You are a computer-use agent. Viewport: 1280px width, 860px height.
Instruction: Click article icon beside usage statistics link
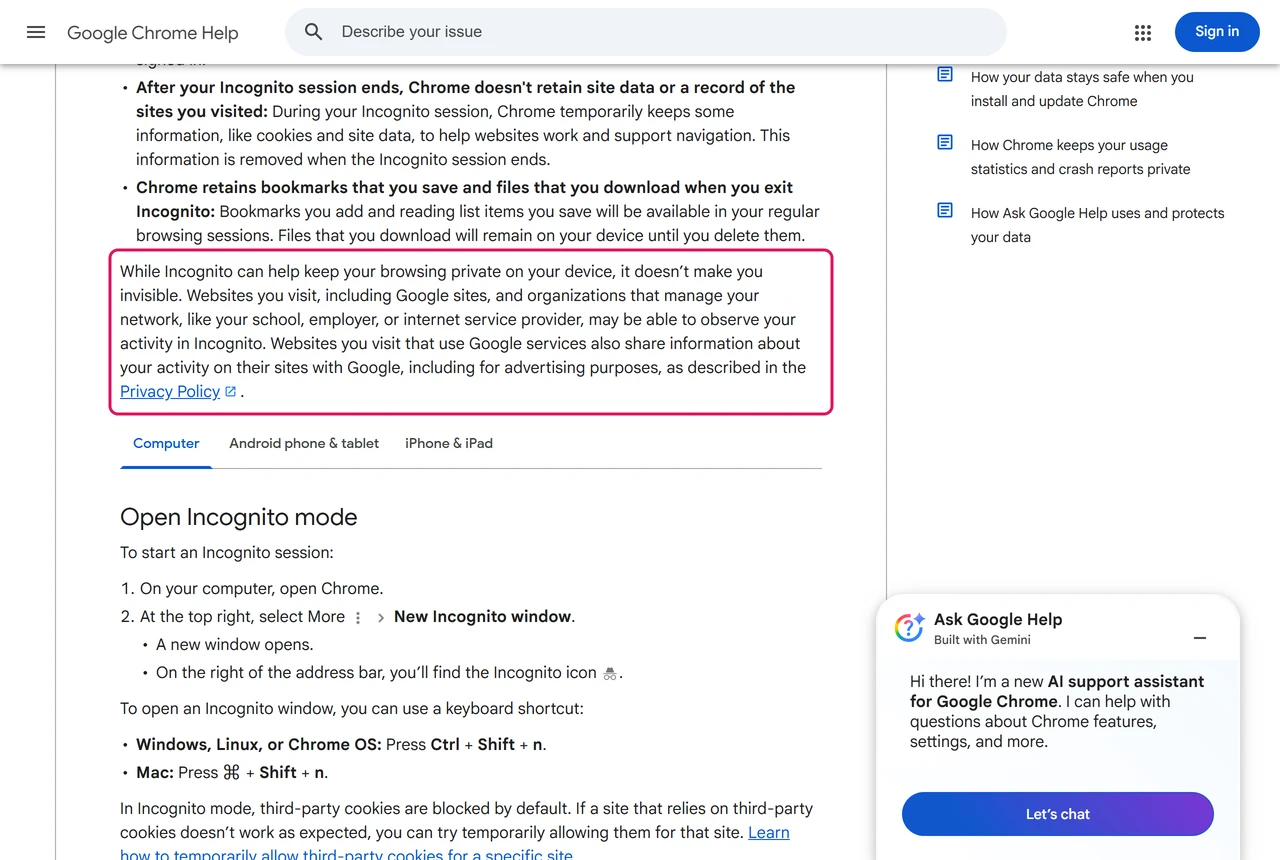[x=945, y=143]
